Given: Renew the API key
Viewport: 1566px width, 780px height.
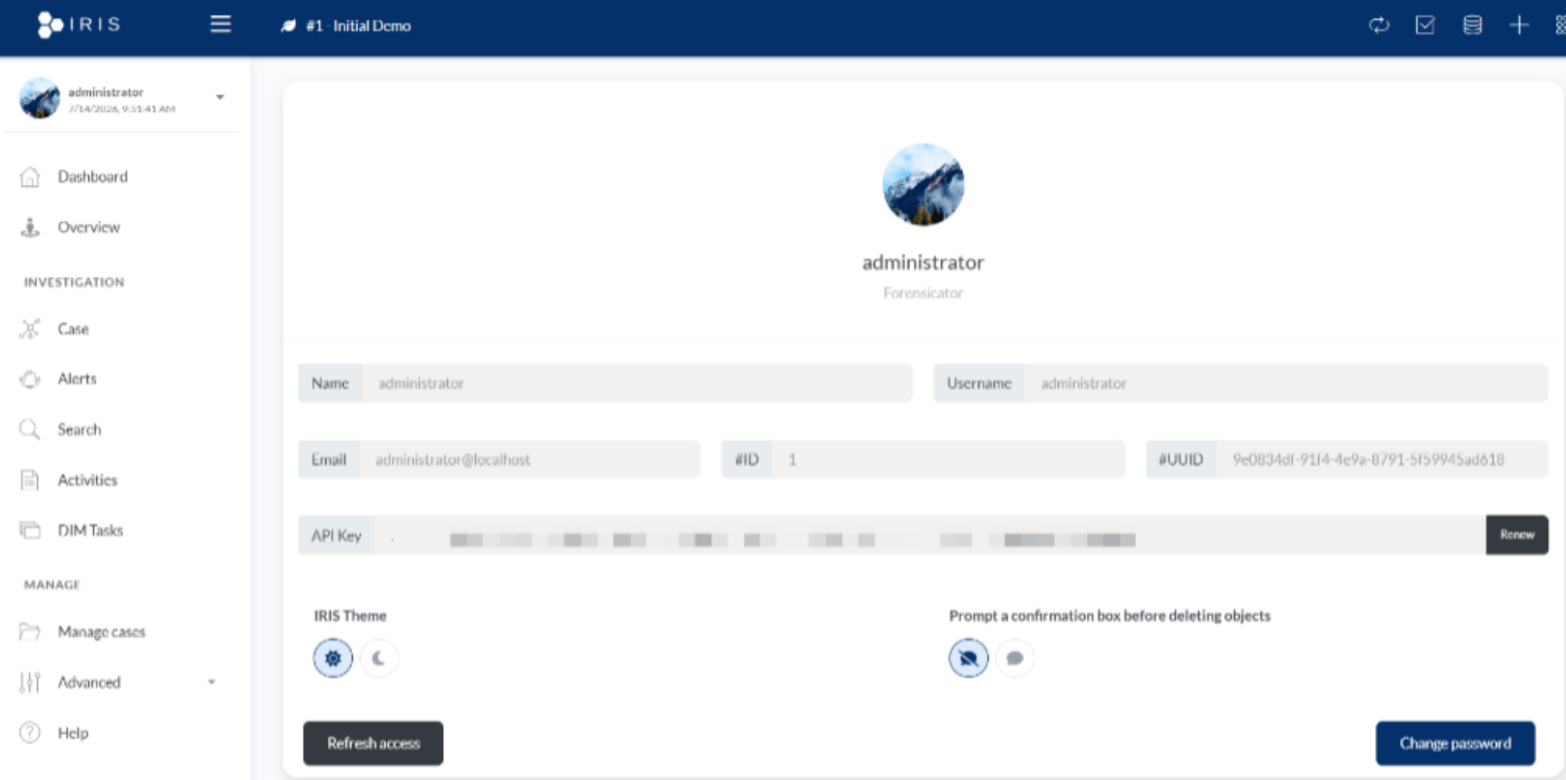Looking at the screenshot, I should (x=1517, y=535).
